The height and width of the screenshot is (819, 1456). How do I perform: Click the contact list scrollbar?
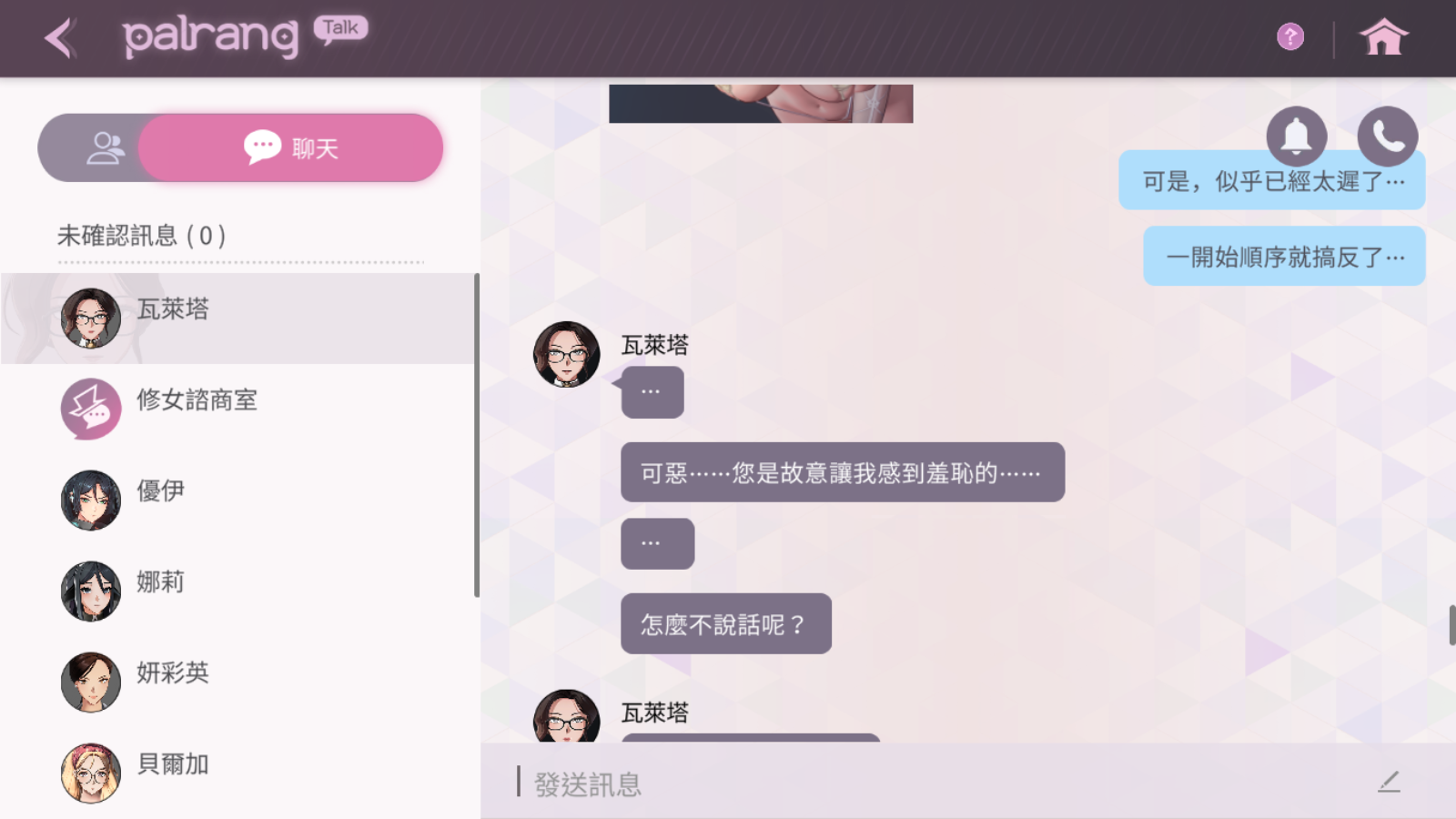(x=476, y=435)
